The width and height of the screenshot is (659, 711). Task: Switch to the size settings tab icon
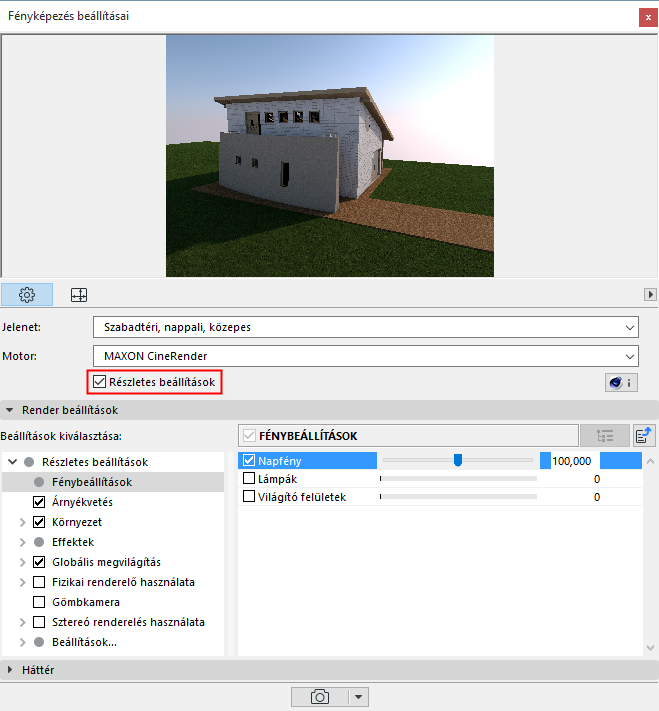79,295
